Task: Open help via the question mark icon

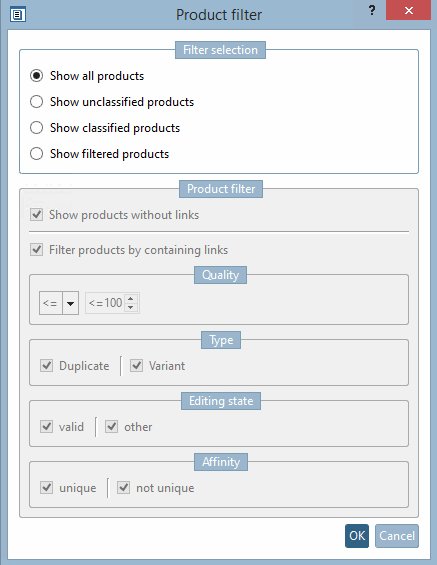Action: tap(372, 10)
